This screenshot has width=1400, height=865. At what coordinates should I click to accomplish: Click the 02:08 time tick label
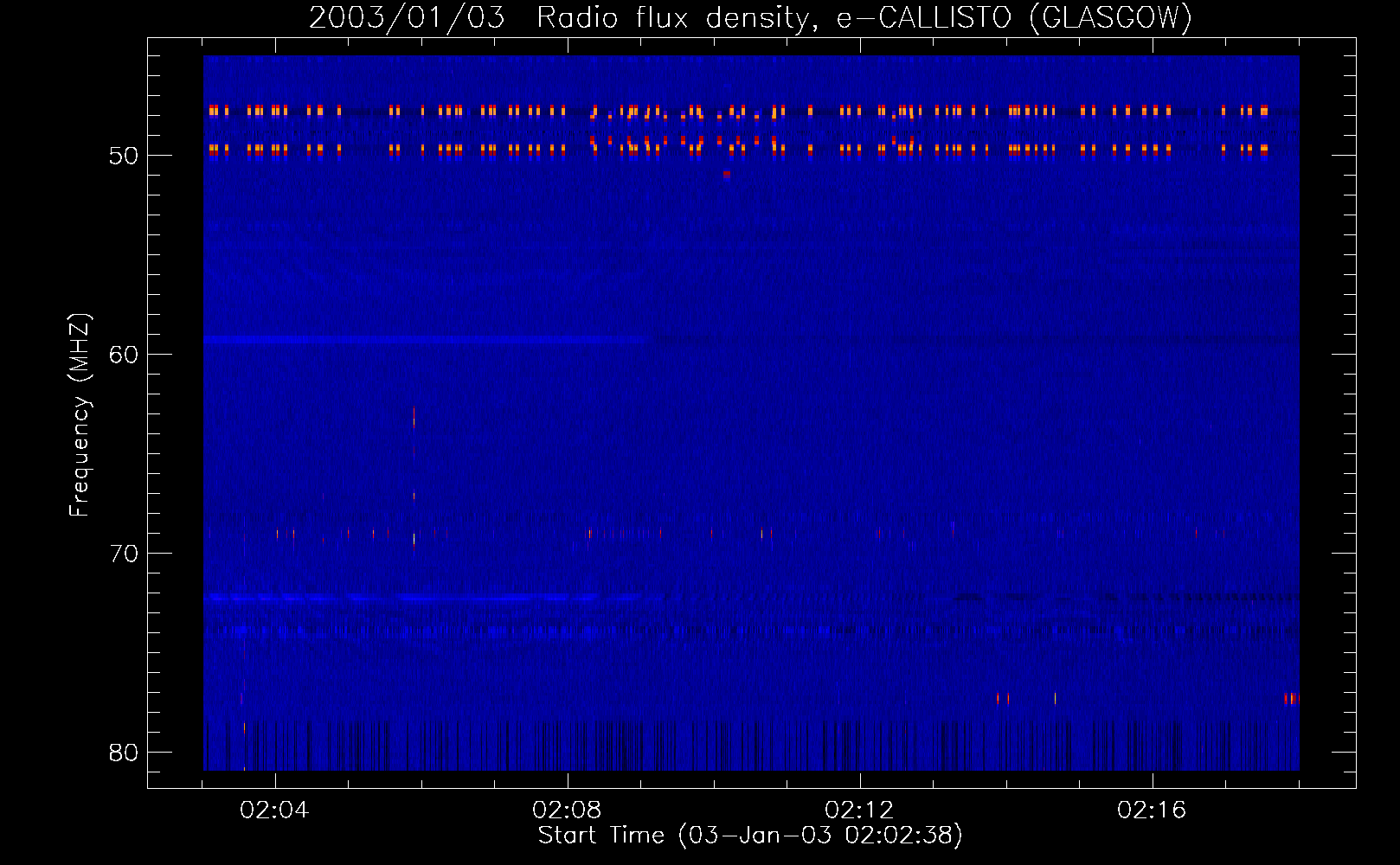pos(568,811)
